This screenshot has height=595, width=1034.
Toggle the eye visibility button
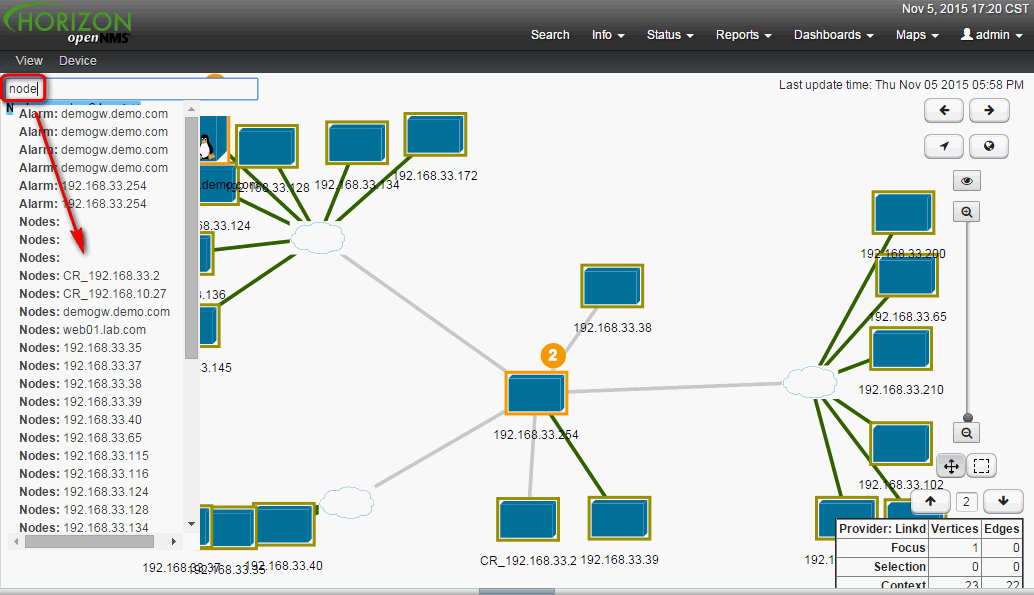point(967,181)
